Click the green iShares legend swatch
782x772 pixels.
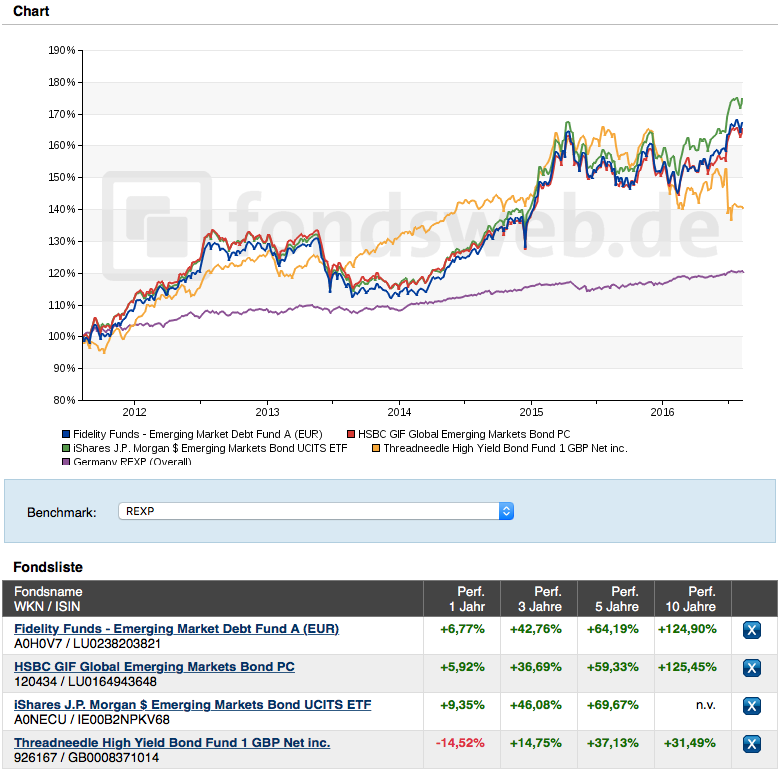click(66, 449)
